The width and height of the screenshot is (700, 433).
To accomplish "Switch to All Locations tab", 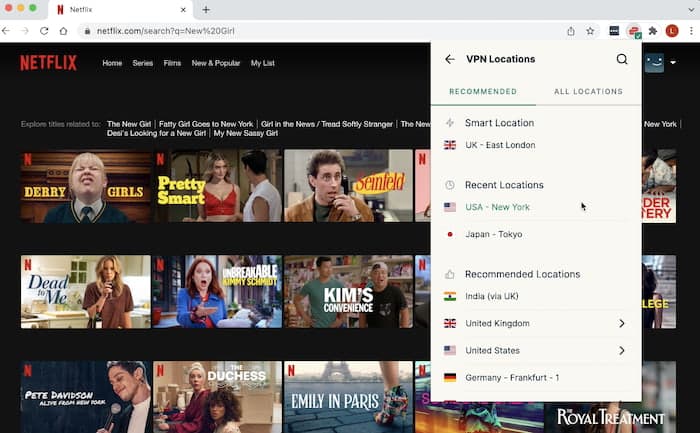I will click(x=588, y=92).
